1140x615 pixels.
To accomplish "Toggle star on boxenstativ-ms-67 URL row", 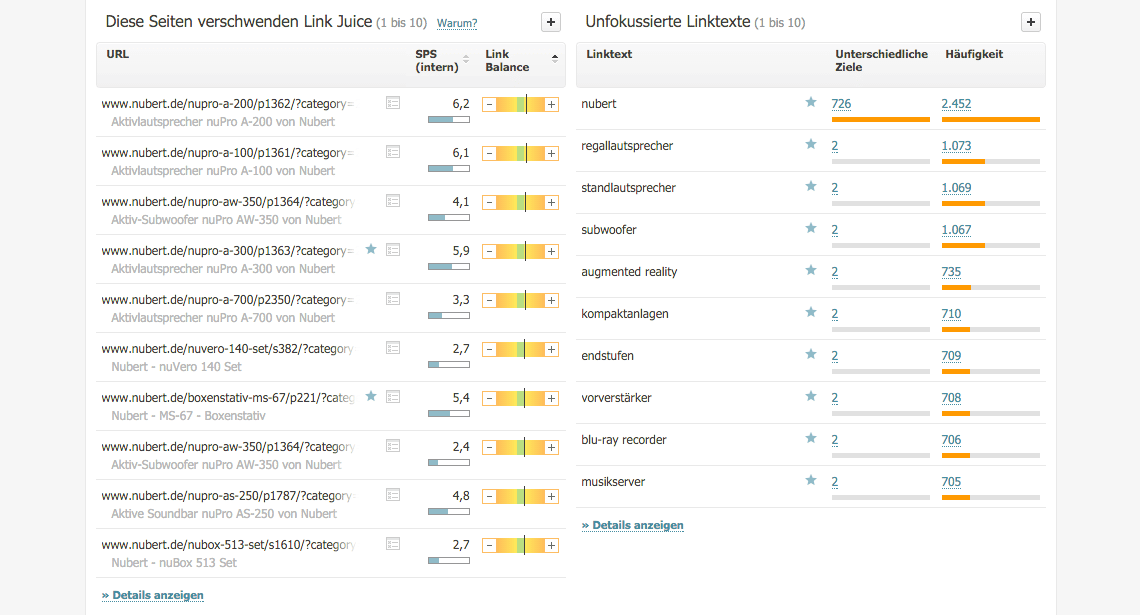I will (x=371, y=396).
